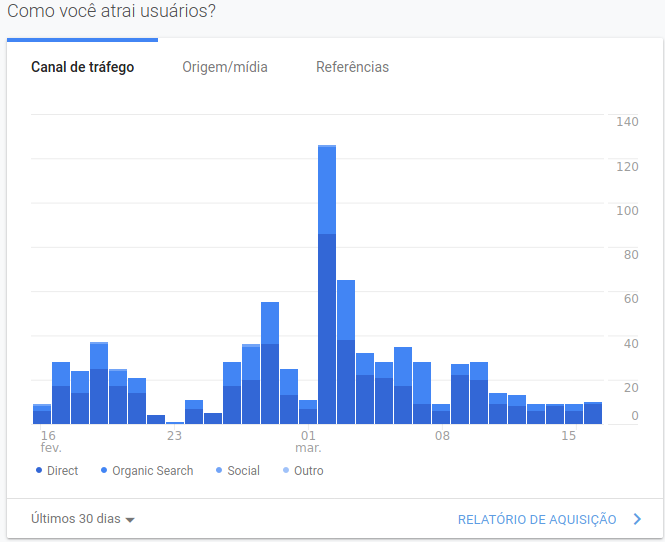Toggle the Direct series legend label
665x542 pixels.
point(62,470)
